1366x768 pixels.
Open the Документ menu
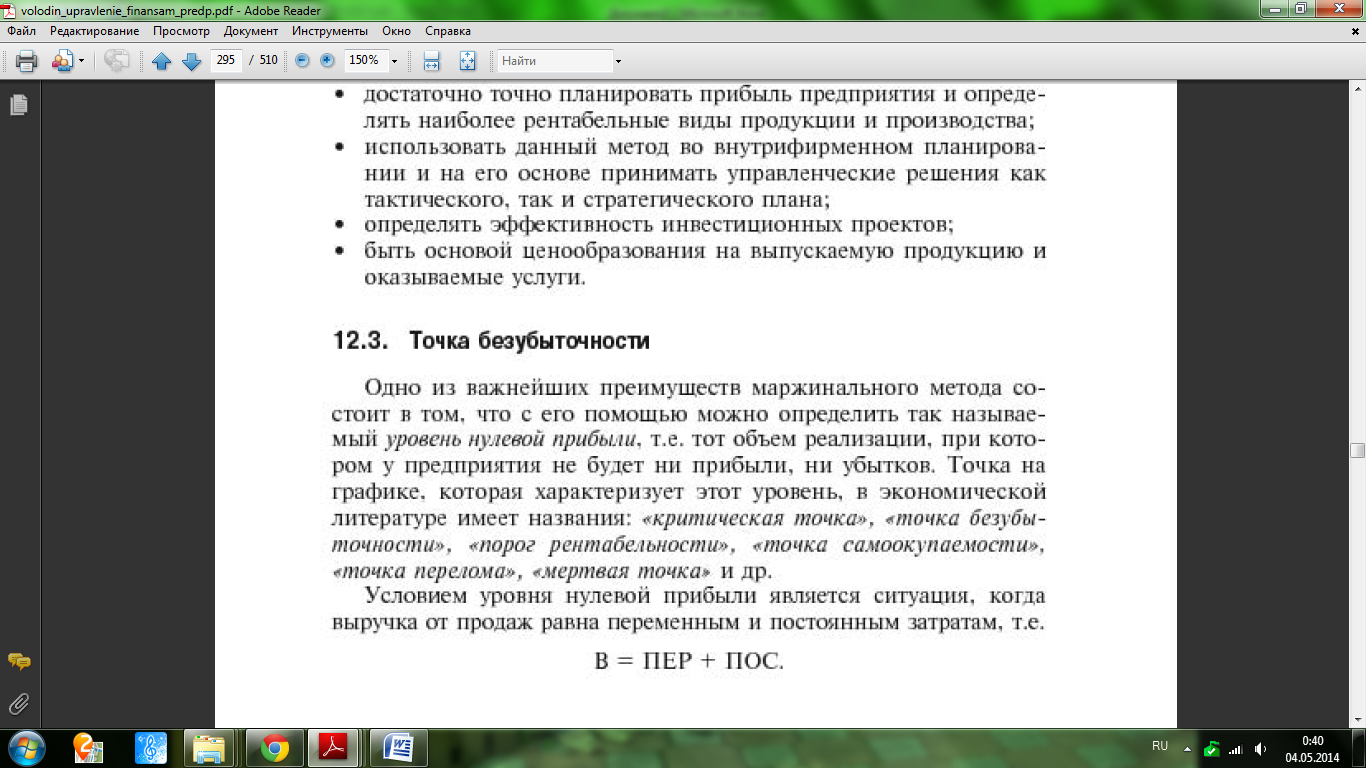point(251,31)
